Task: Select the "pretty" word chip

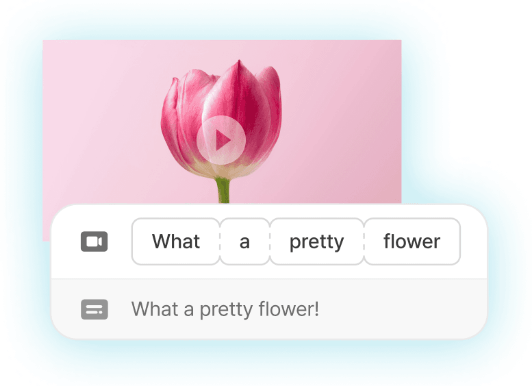Action: [x=317, y=242]
